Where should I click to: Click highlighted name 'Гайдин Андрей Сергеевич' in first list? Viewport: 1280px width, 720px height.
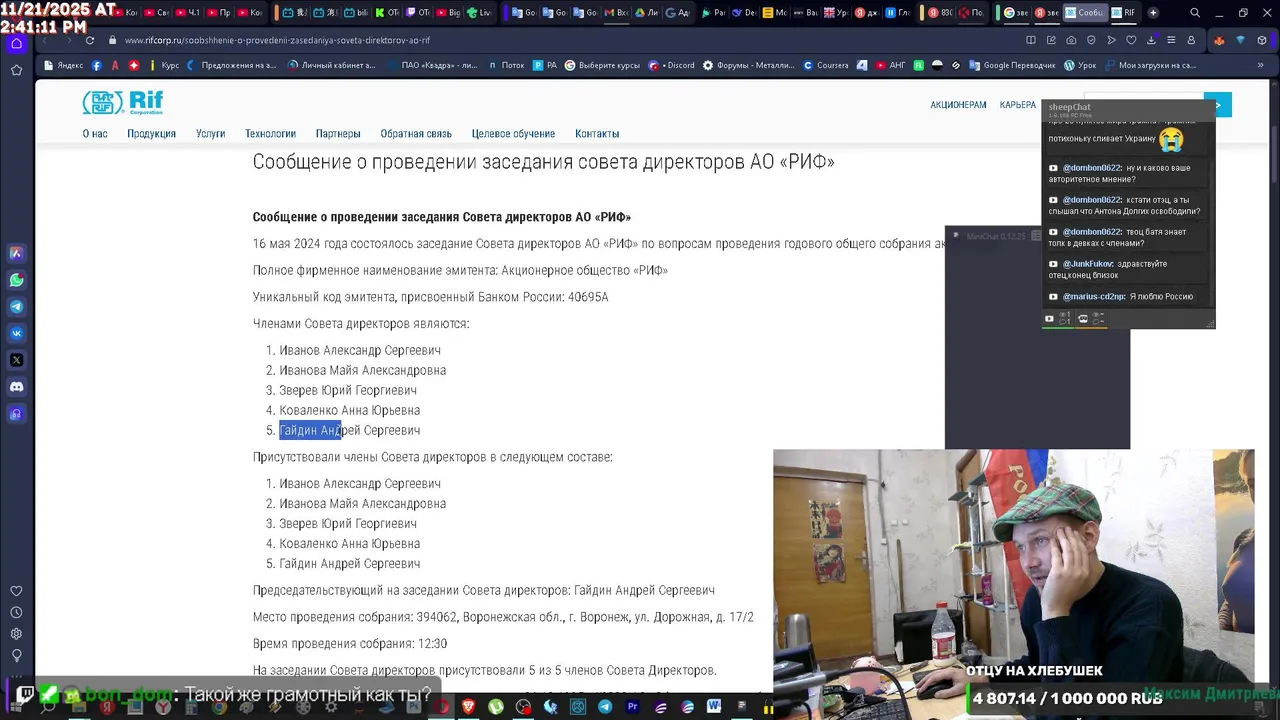(349, 430)
